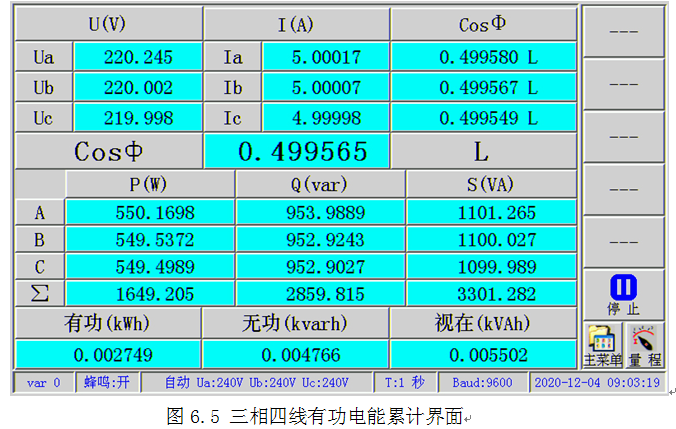This screenshot has height=429, width=676.
Task: Click total active power 1649.205
Action: 150,294
